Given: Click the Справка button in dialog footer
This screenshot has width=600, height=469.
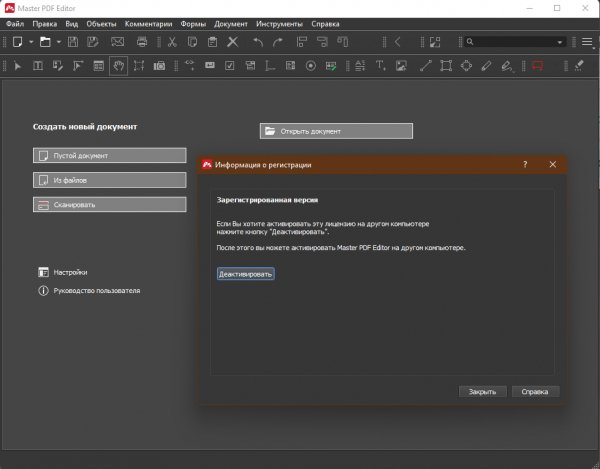Looking at the screenshot, I should (535, 391).
